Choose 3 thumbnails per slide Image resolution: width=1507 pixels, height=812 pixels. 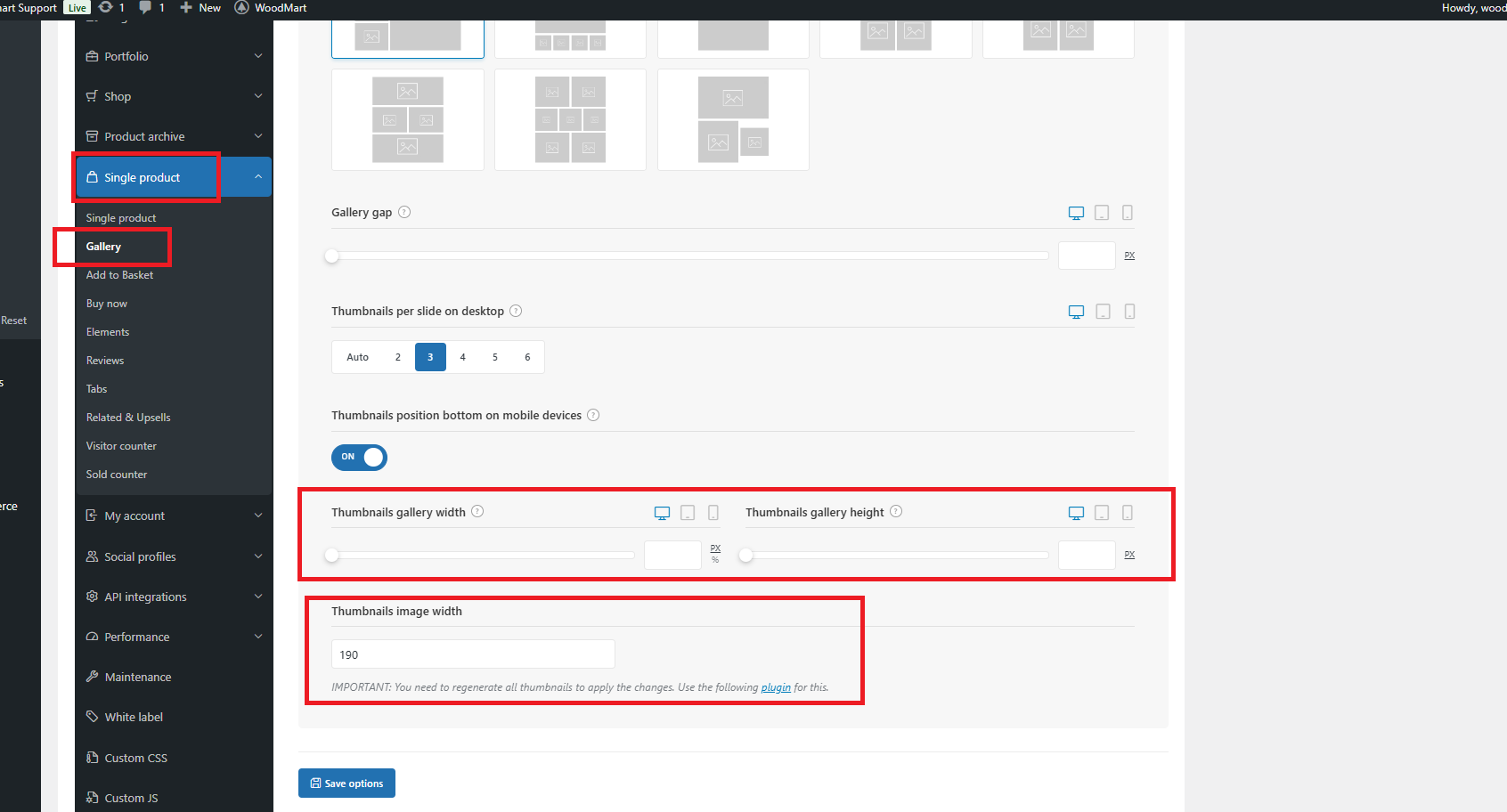point(430,357)
